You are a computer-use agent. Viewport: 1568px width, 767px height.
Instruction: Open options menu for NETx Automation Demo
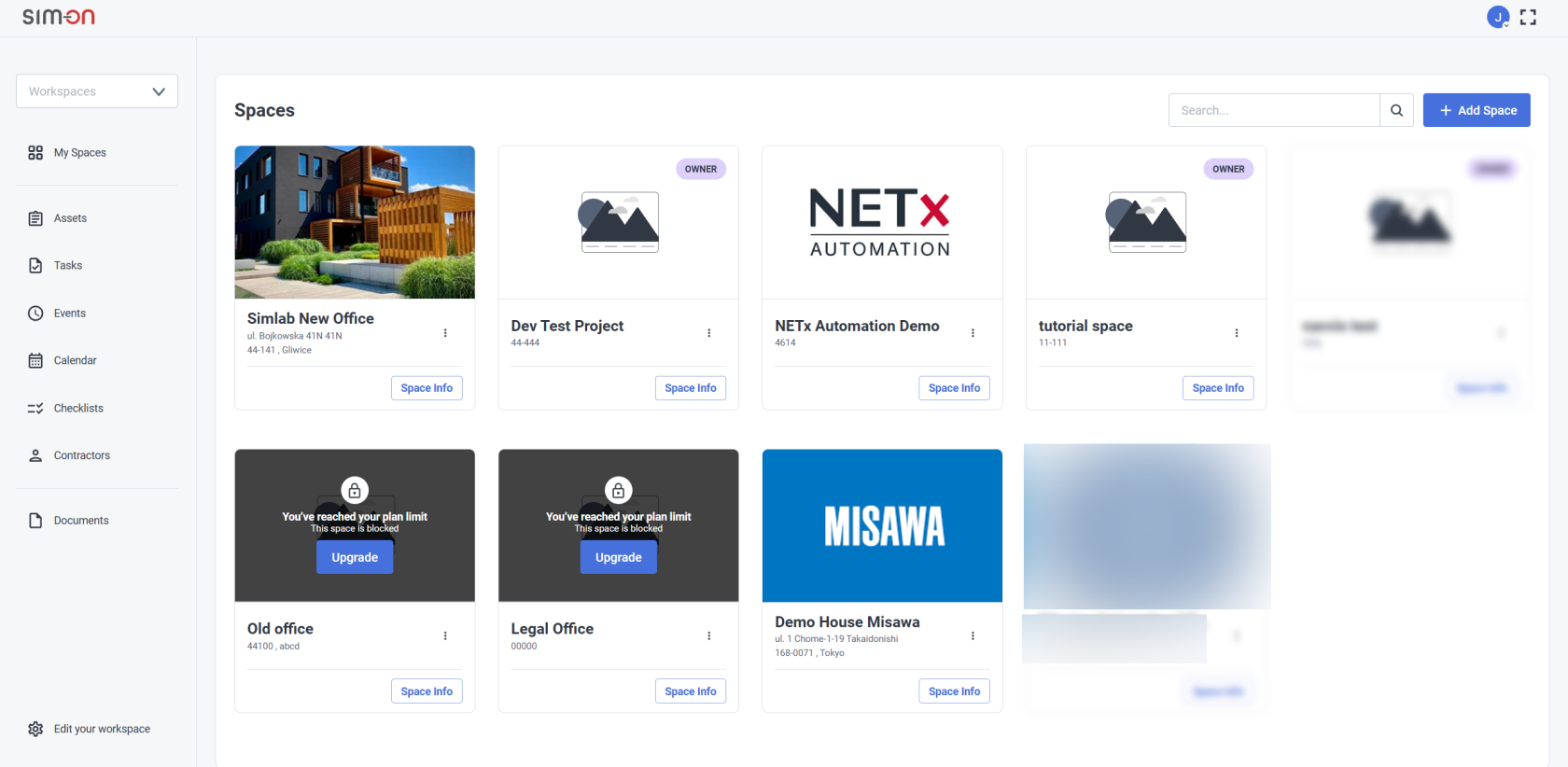(973, 333)
